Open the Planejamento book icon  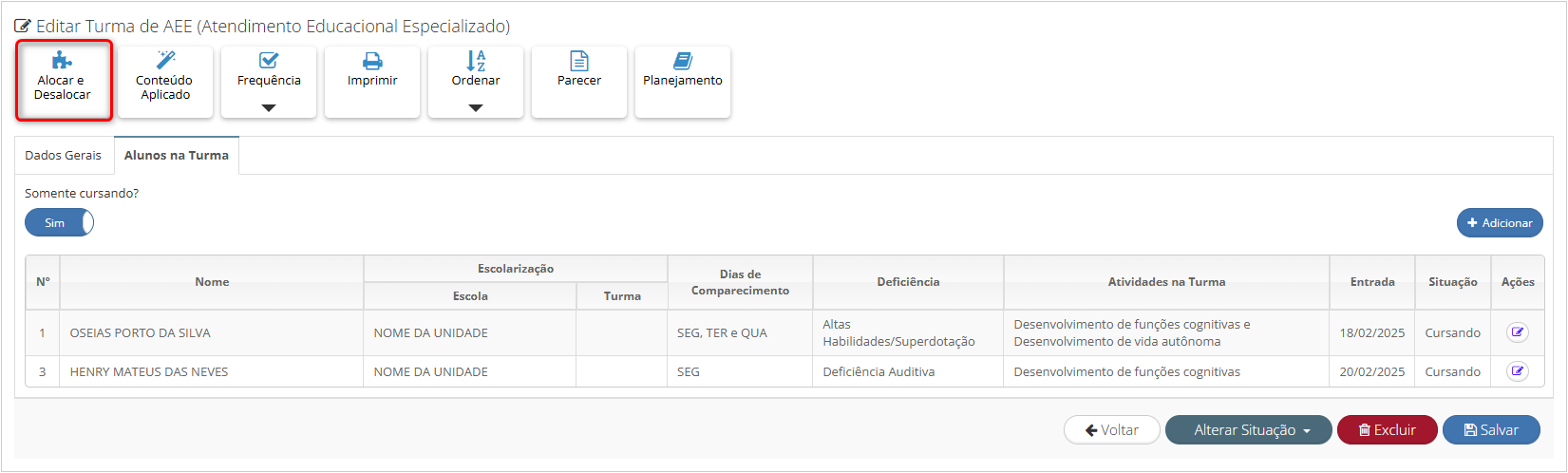pyautogui.click(x=683, y=61)
